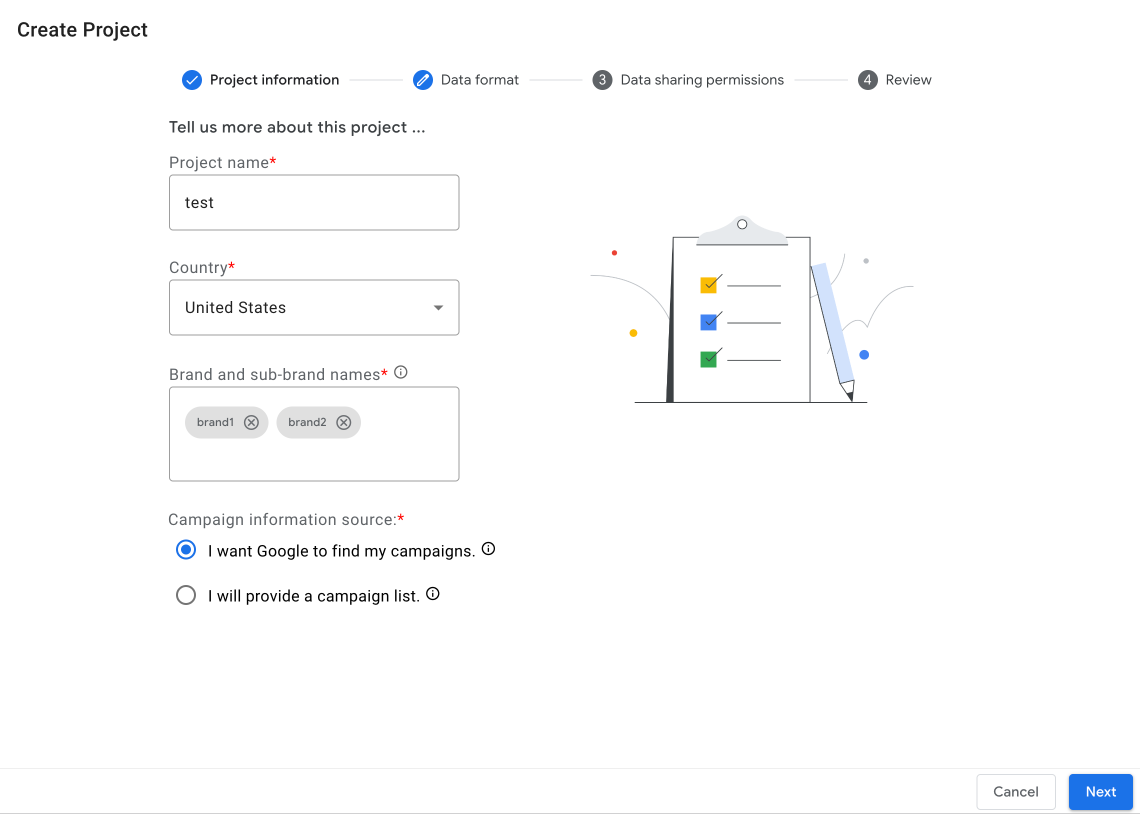This screenshot has height=814, width=1140.
Task: Go to Data sharing permissions step
Action: tap(702, 80)
